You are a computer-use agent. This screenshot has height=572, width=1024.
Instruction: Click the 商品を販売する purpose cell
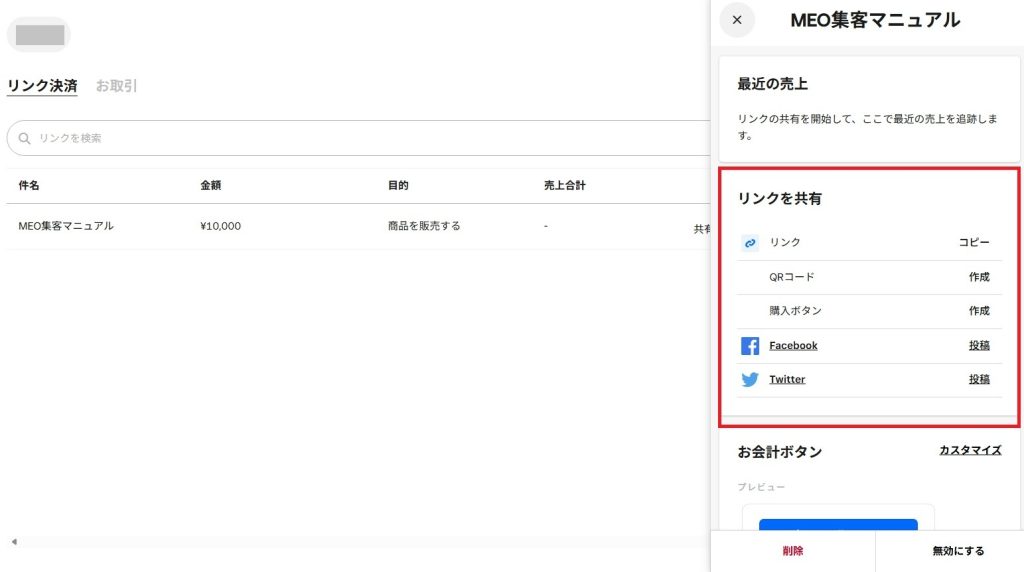pyautogui.click(x=424, y=226)
